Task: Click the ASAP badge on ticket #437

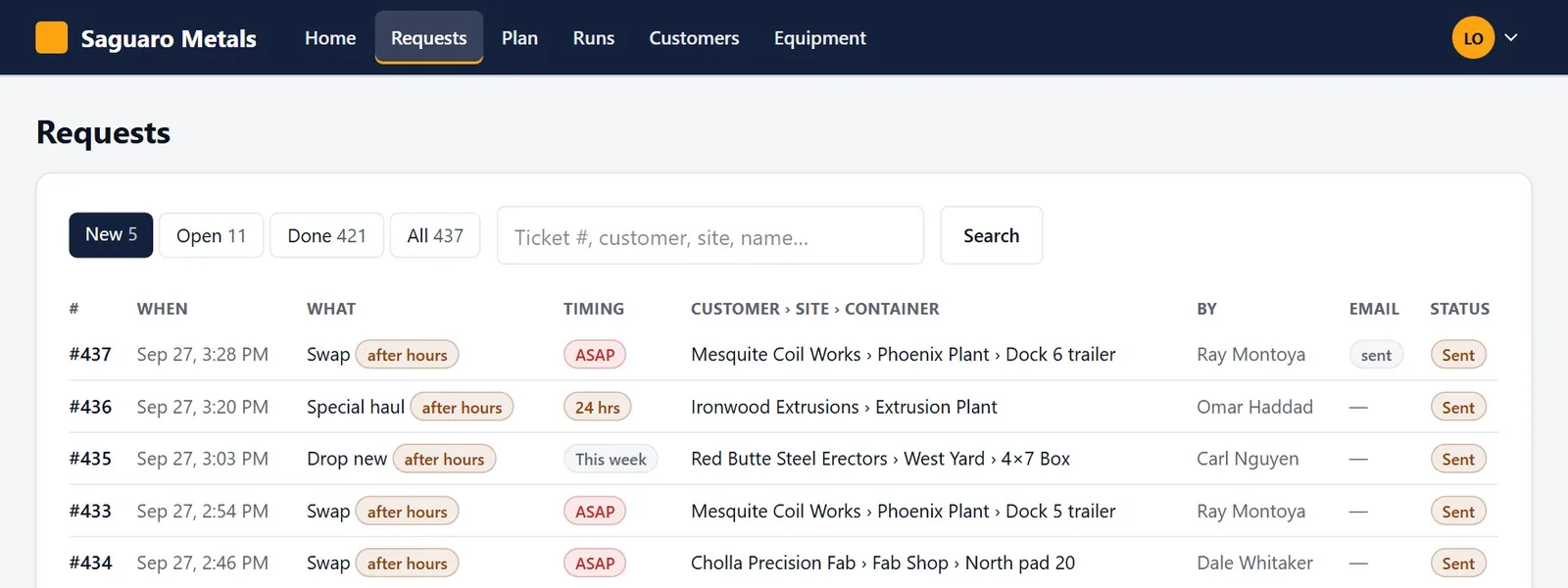Action: coord(595,355)
